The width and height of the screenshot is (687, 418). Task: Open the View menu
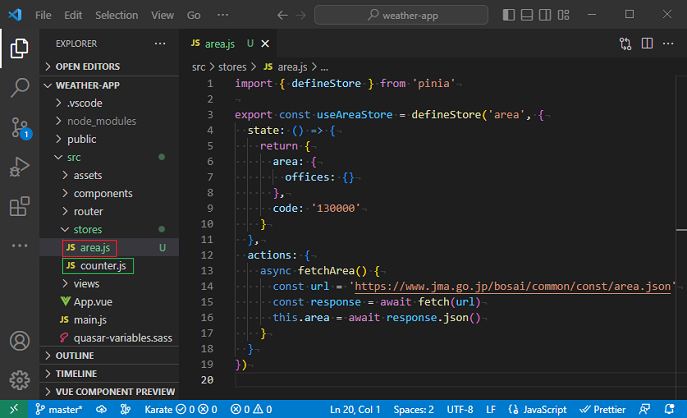click(x=163, y=15)
